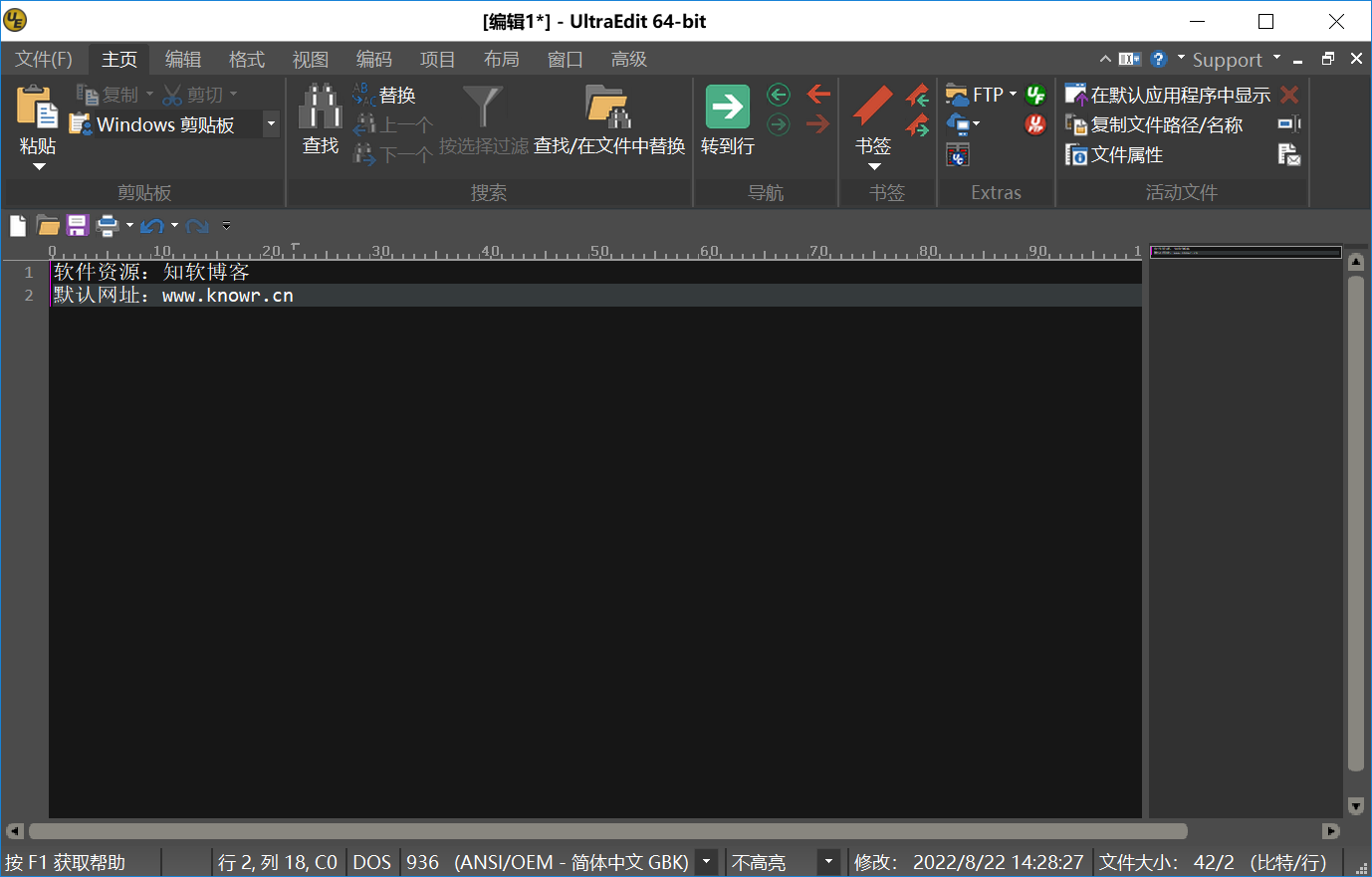1372x877 pixels.
Task: Go to previous bookmark icon
Action: point(917,96)
